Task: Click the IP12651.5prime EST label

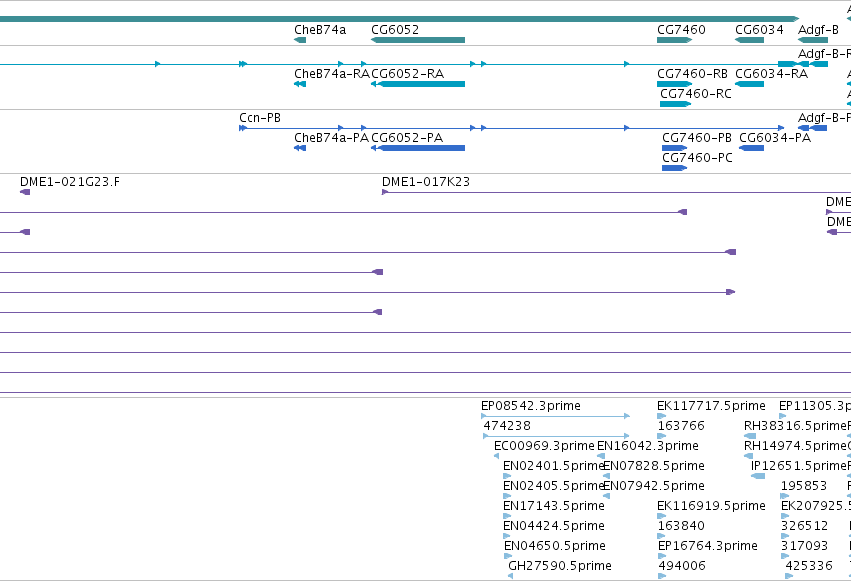Action: click(x=799, y=466)
